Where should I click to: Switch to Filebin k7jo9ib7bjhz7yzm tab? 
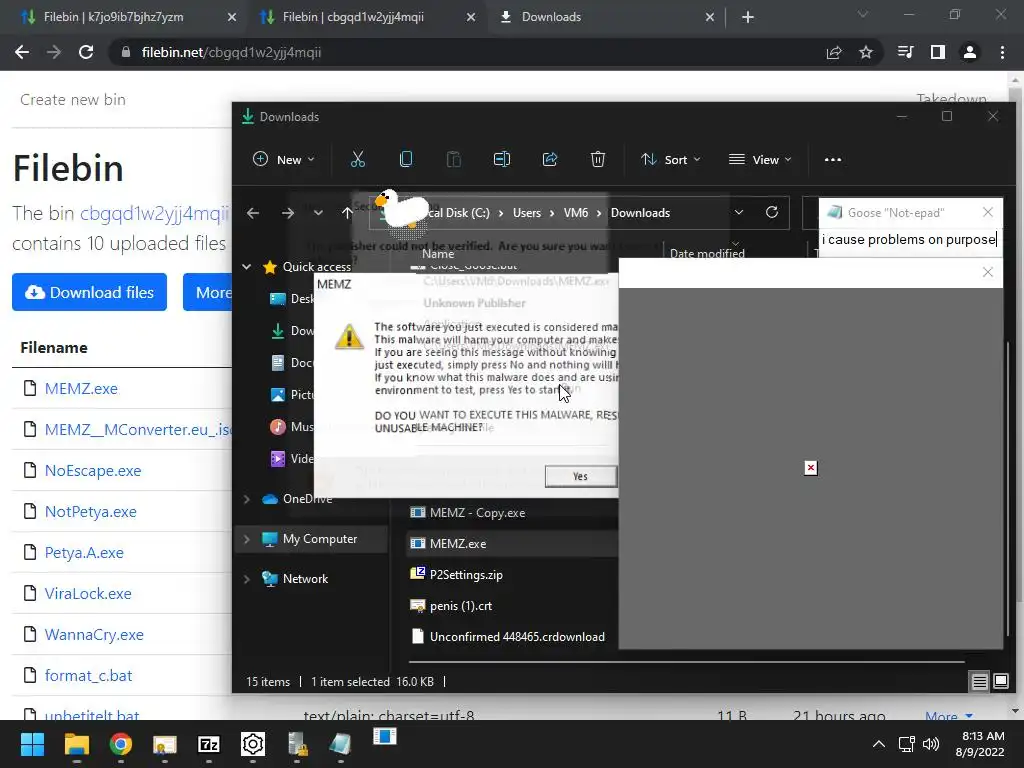114,17
